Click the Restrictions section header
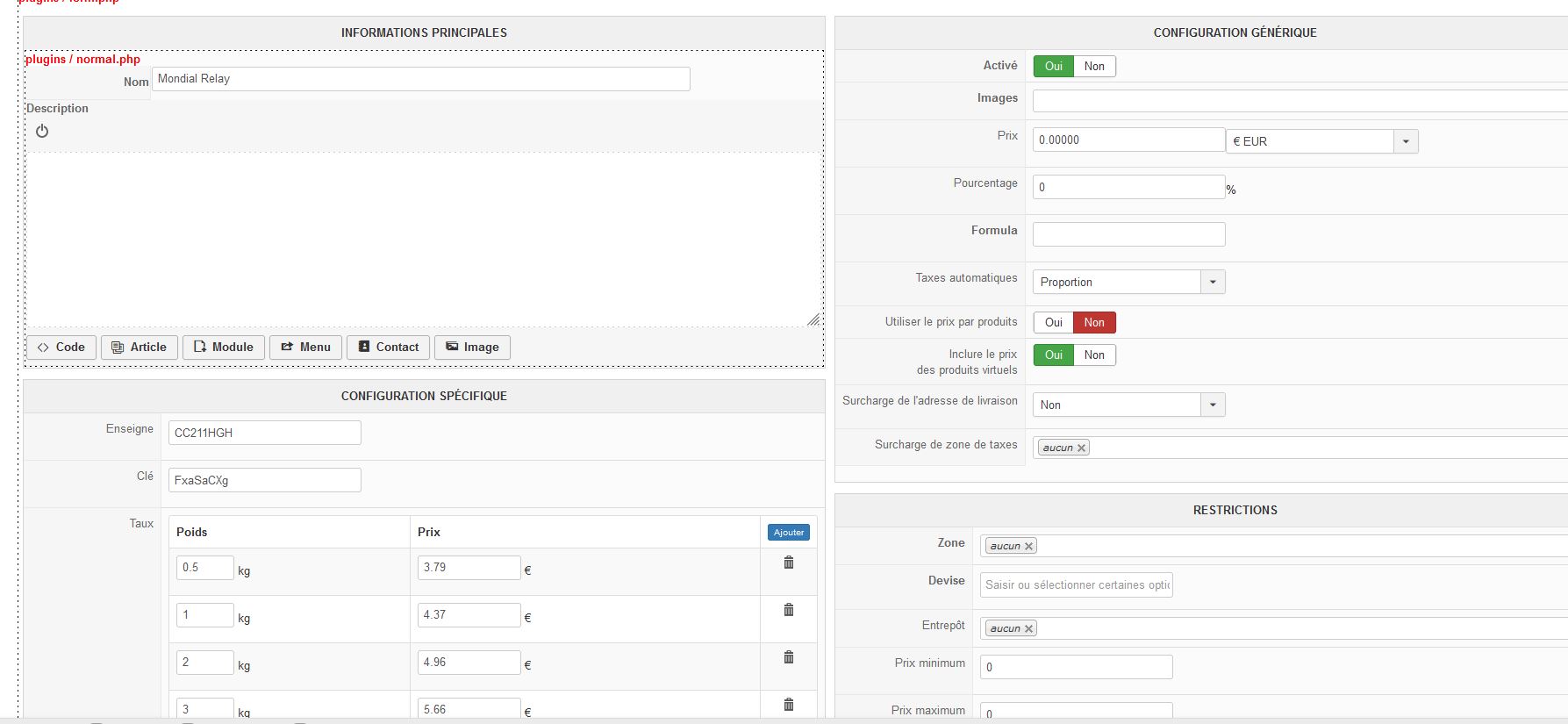This screenshot has height=724, width=1568. [1235, 510]
